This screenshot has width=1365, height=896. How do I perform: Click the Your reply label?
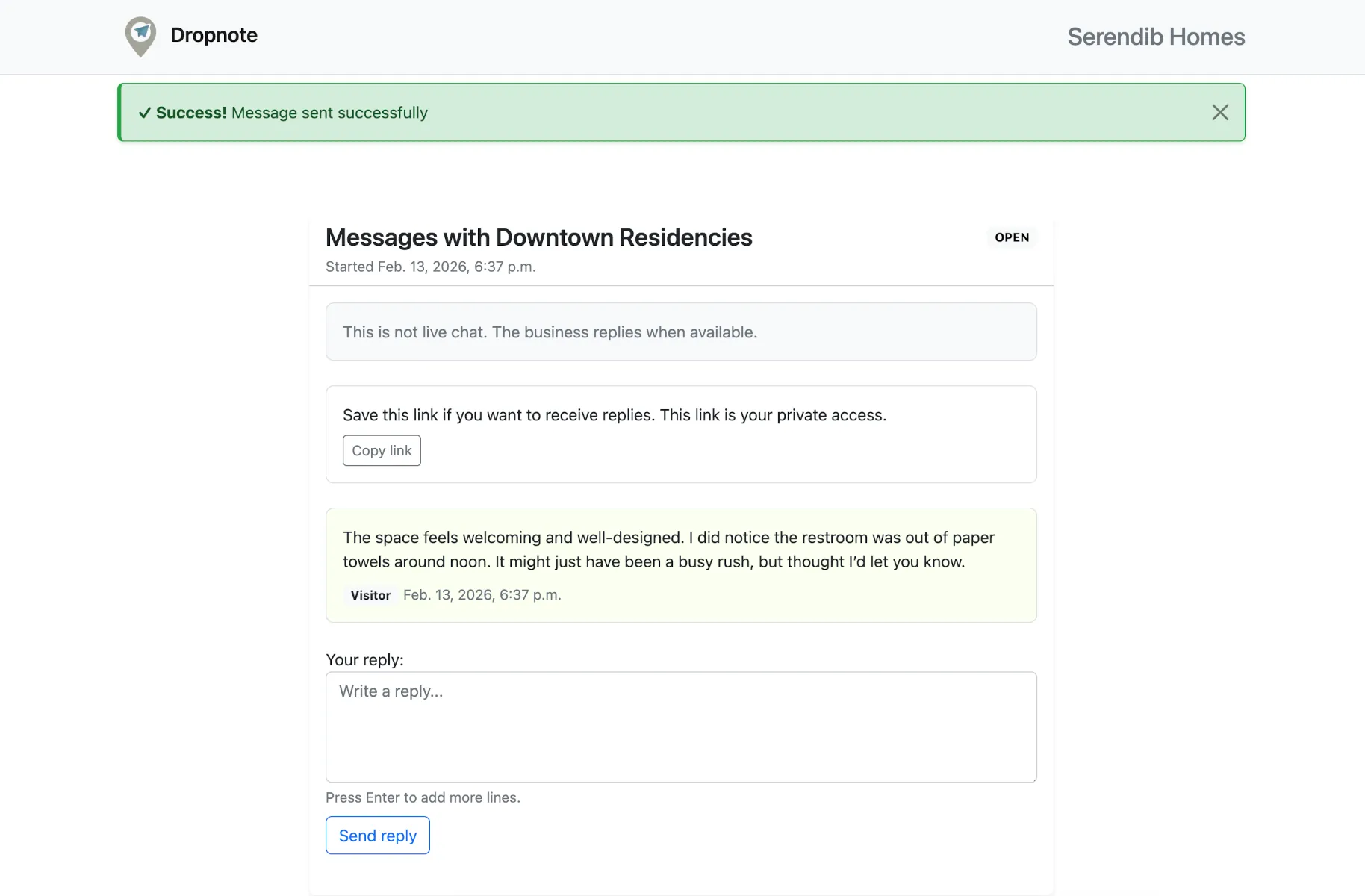[364, 660]
